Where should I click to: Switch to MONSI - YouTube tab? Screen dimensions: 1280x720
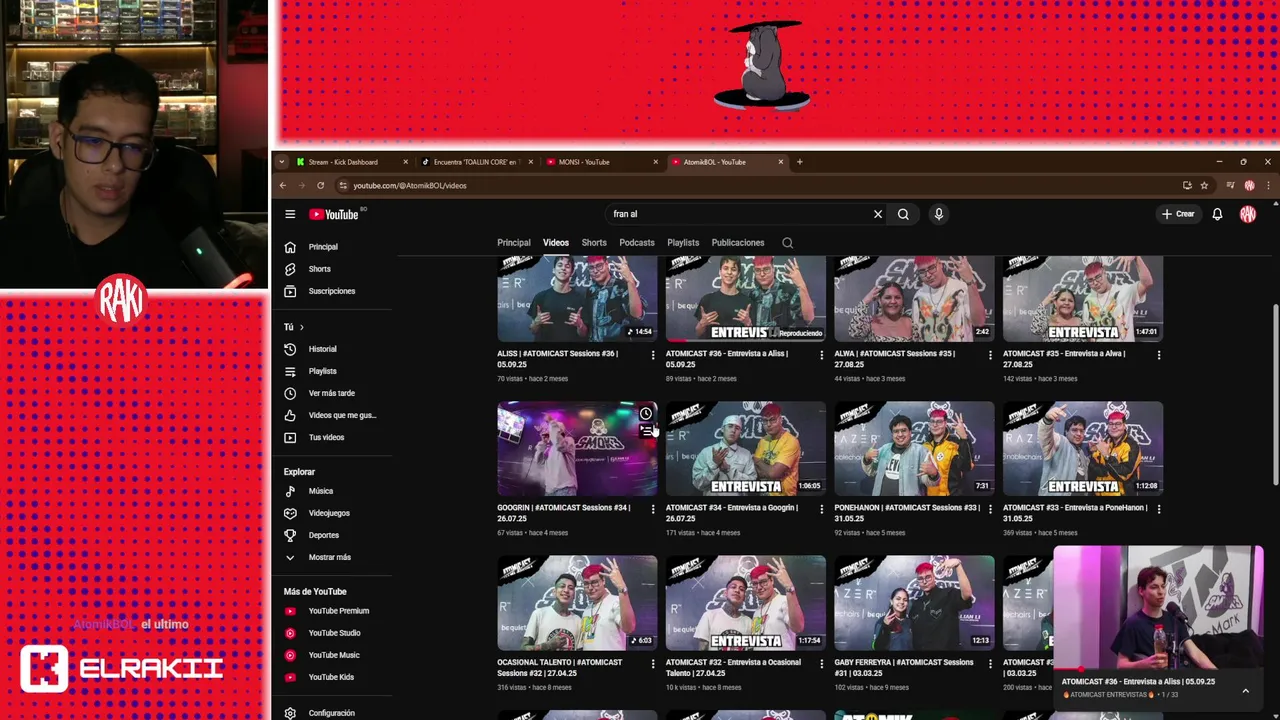(601, 162)
